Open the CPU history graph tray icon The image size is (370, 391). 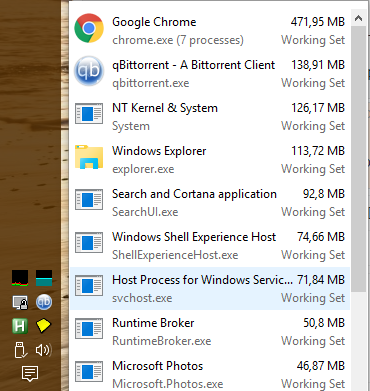click(20, 278)
